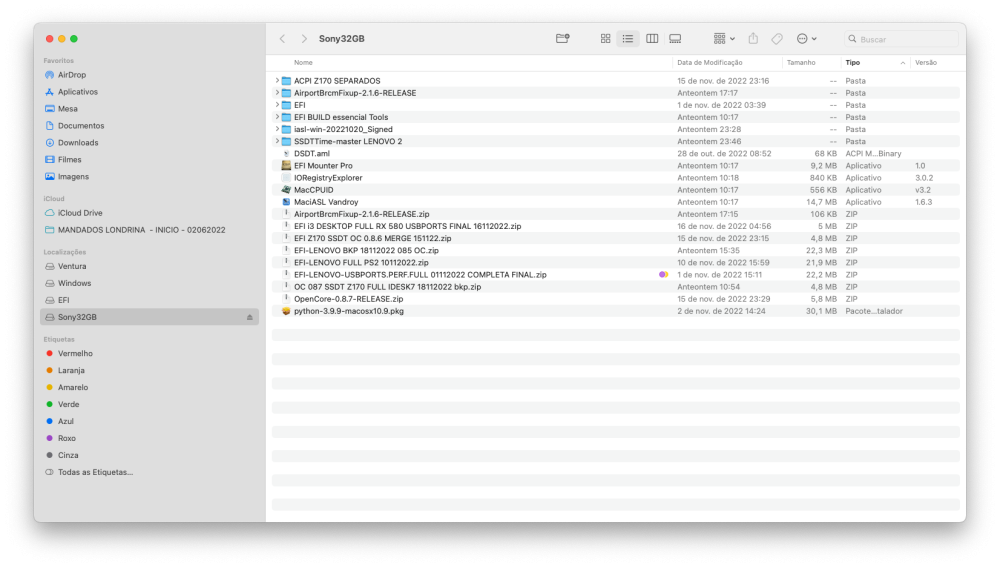Filter by the Verde tag
The image size is (1000, 567).
point(68,404)
